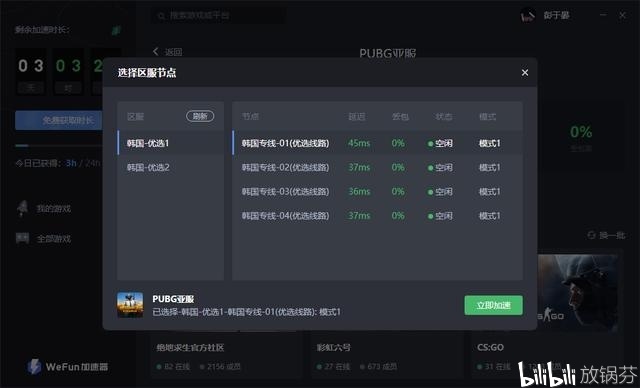This screenshot has height=388, width=640.
Task: Click the WeFun加速器 logo
Action: 67,366
